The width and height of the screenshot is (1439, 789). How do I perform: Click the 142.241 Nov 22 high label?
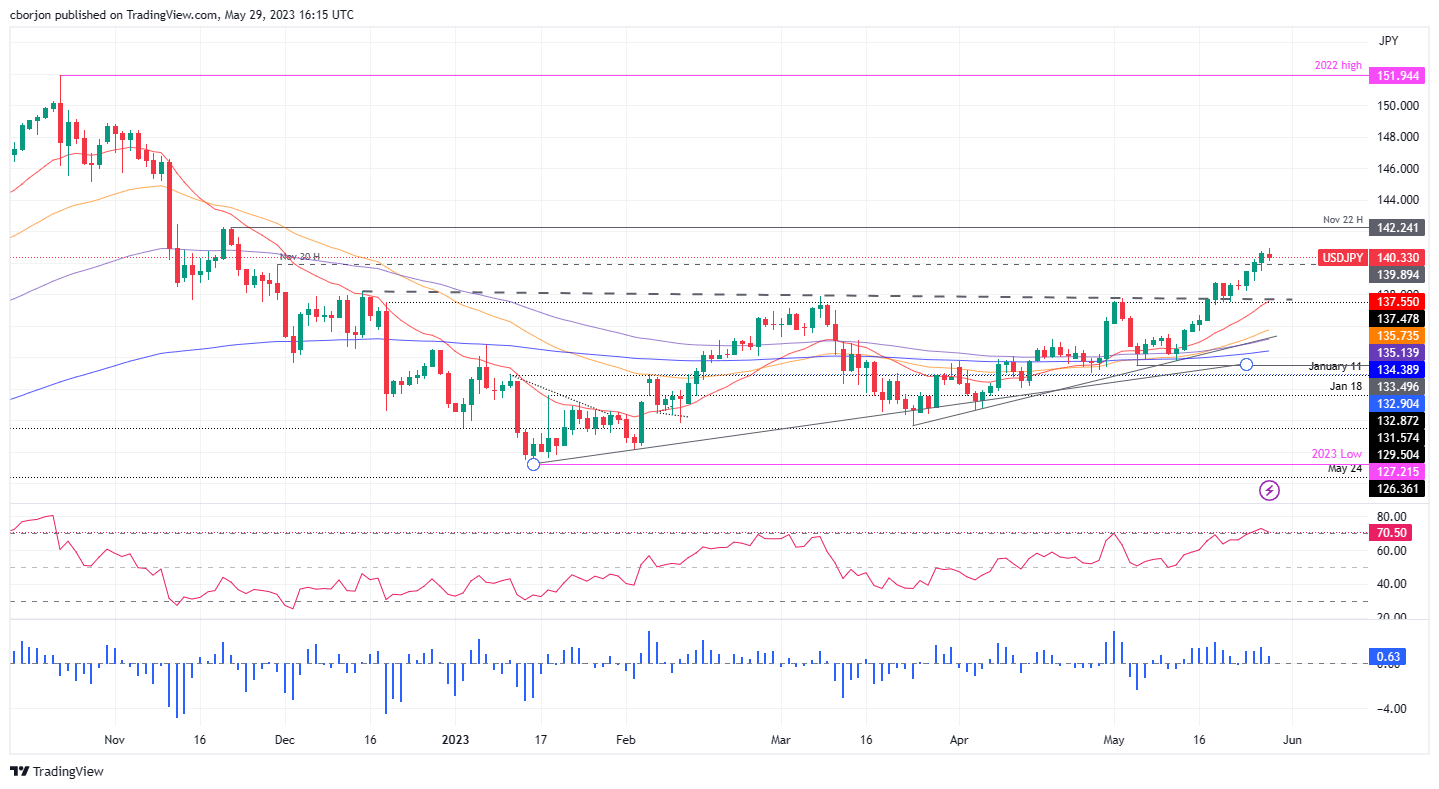pos(1397,228)
